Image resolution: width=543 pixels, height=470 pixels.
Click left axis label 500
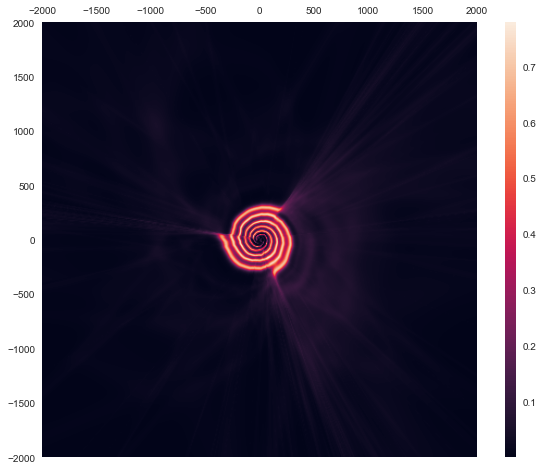click(x=27, y=187)
